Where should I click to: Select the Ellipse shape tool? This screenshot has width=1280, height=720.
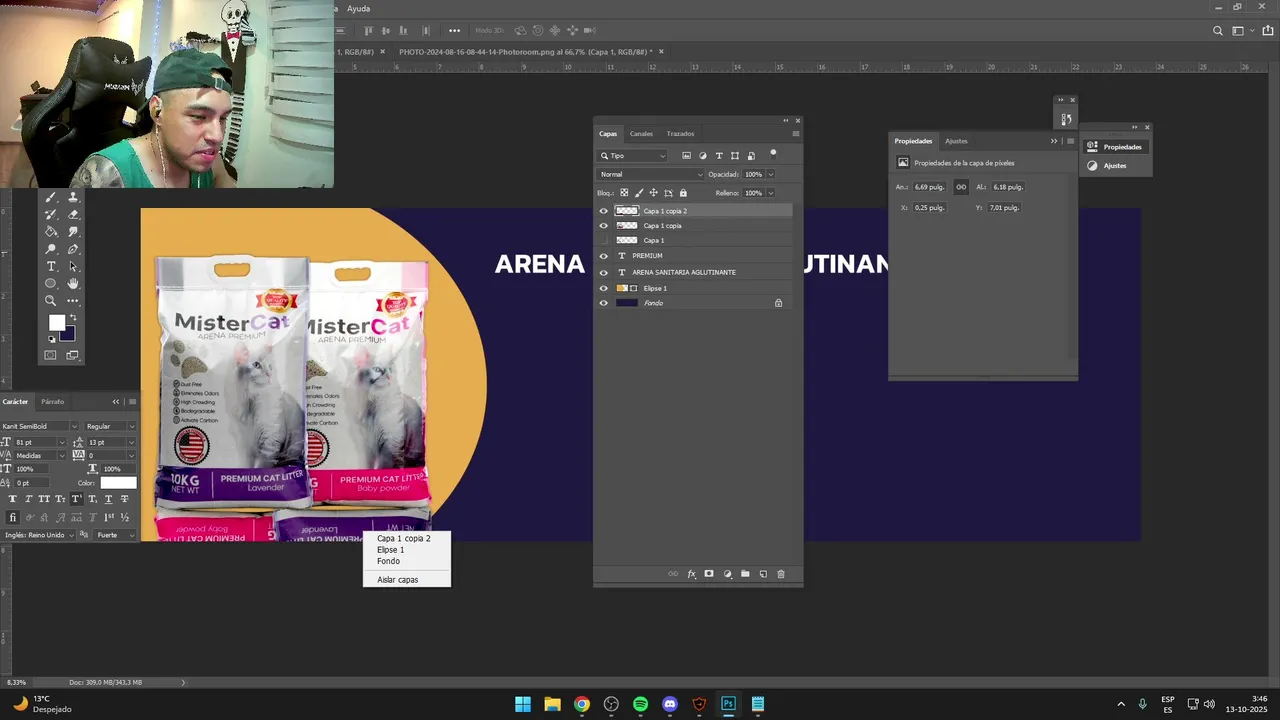pos(51,284)
